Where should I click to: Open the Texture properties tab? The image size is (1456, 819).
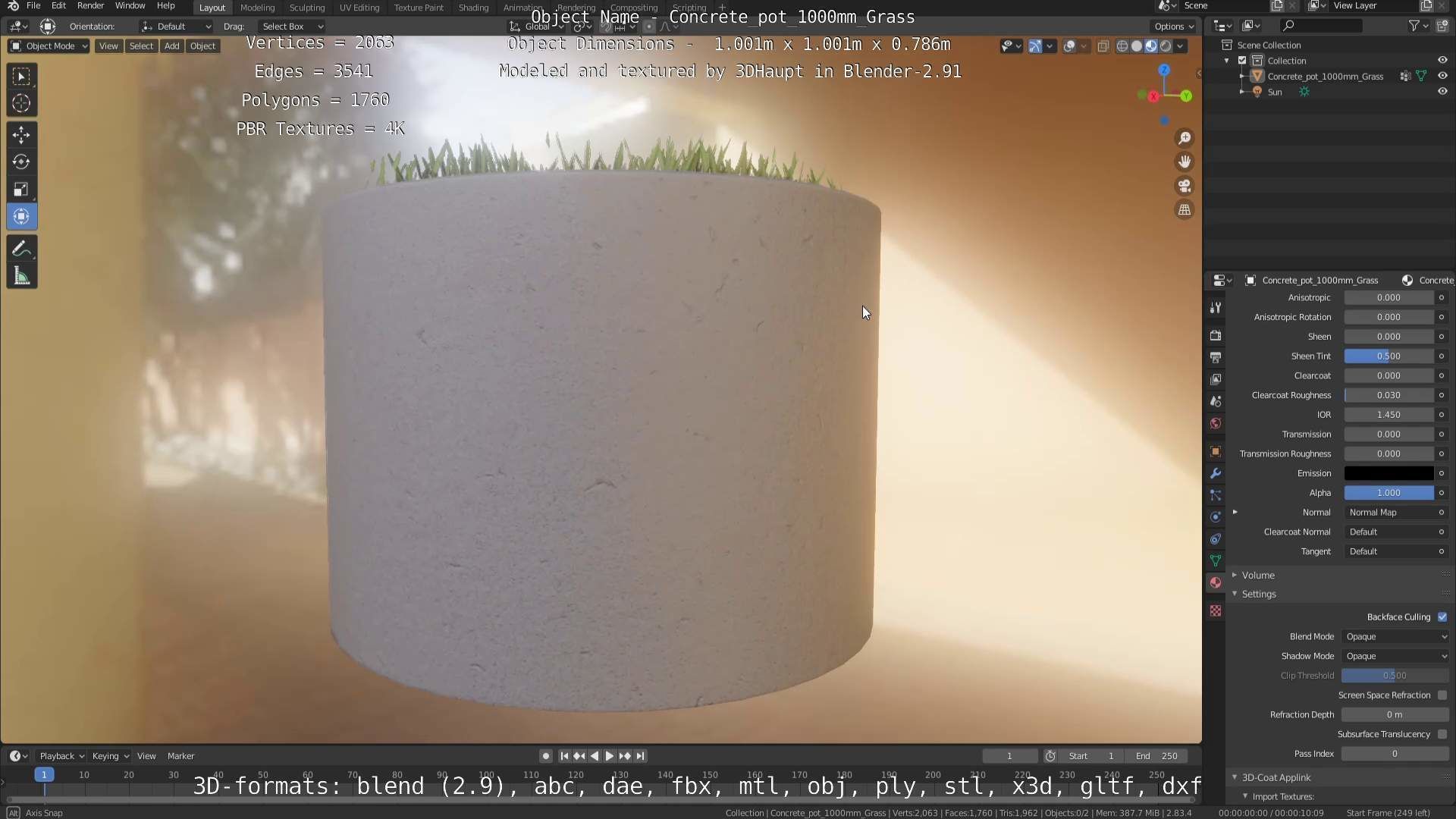[1216, 610]
